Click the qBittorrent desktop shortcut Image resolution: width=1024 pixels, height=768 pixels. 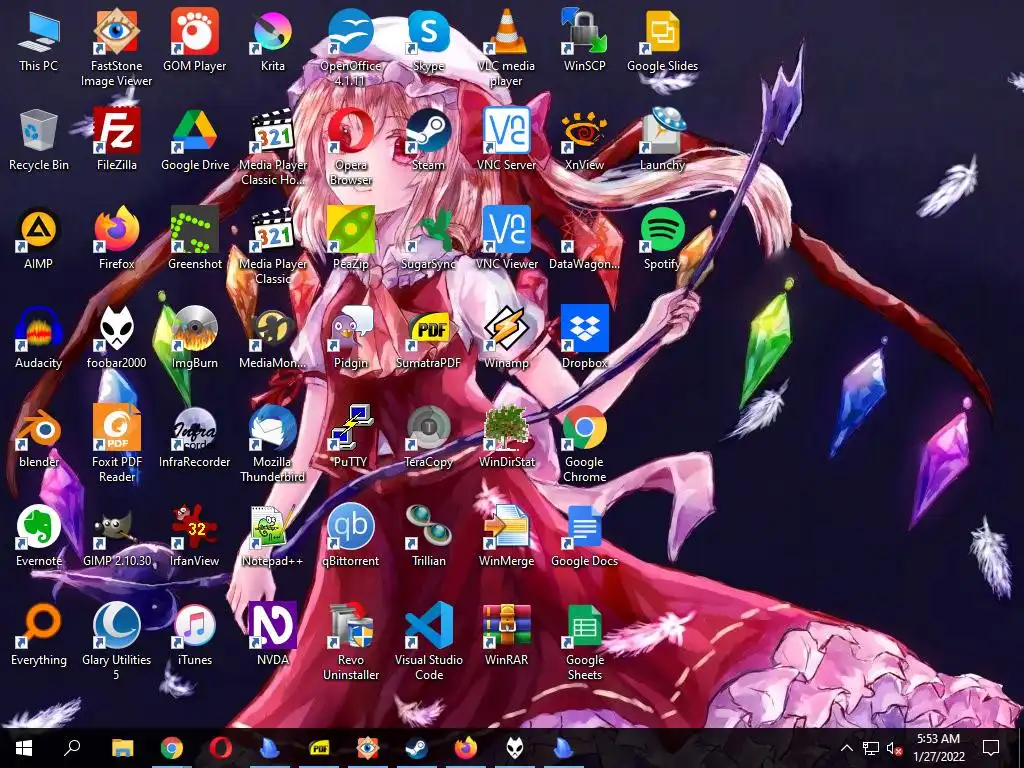(351, 536)
